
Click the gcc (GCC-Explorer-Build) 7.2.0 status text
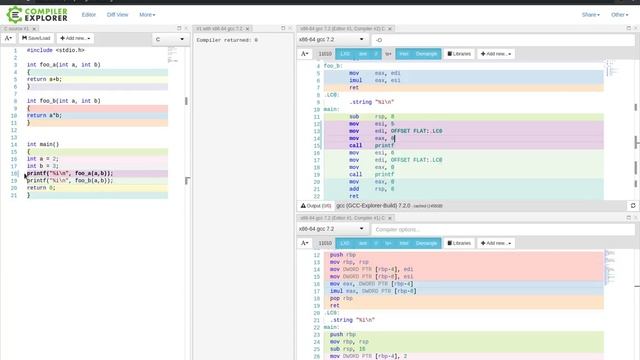(x=373, y=206)
